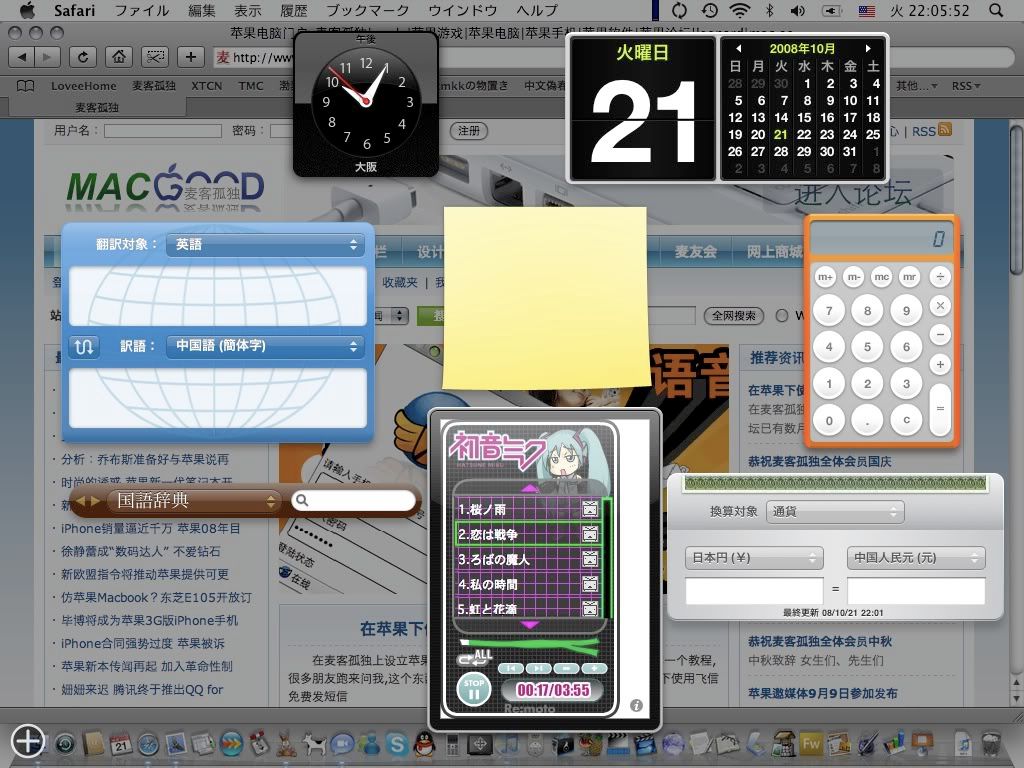
Task: Open the 換算対象 dropdown showing 通貨
Action: 835,512
